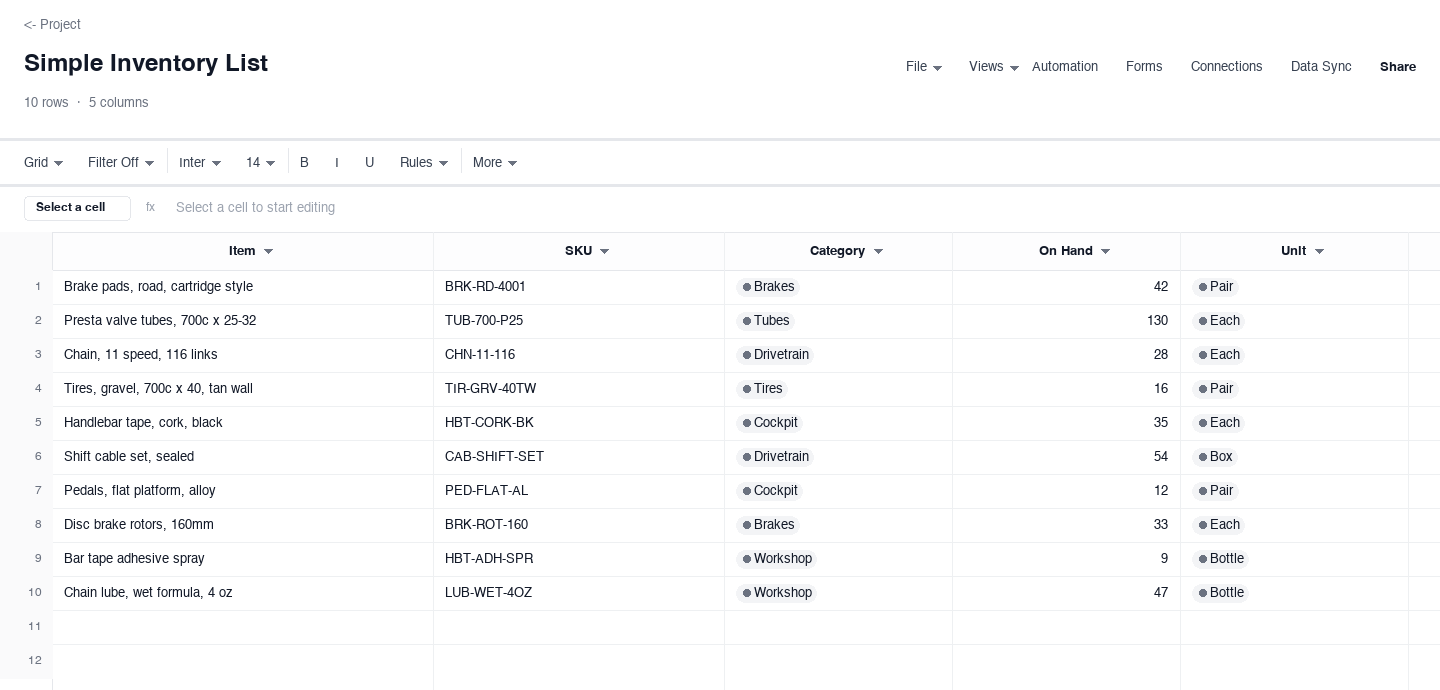Select On Hand value 47
The width and height of the screenshot is (1440, 690).
[1066, 593]
